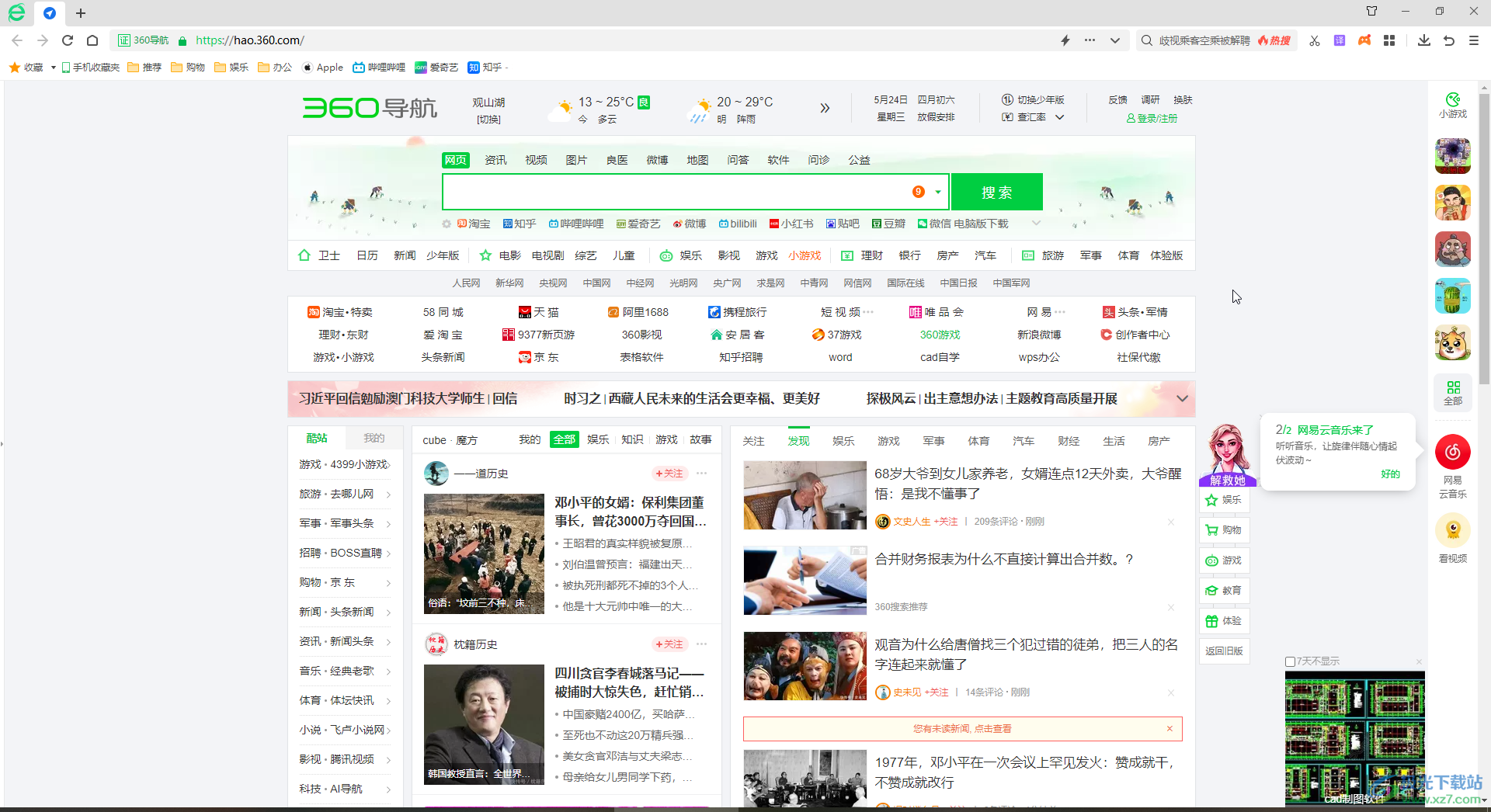Click the address bar URL field

coord(621,40)
